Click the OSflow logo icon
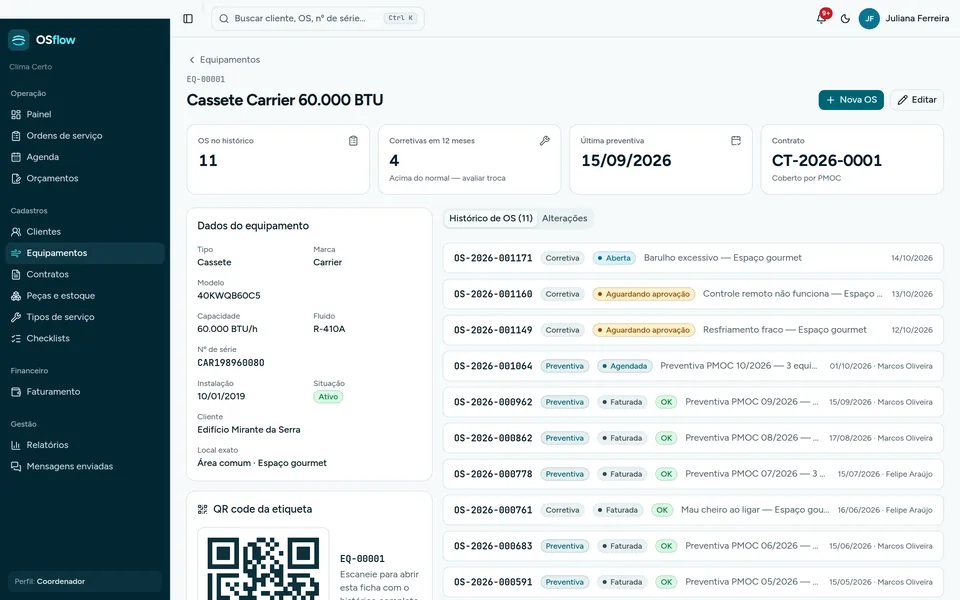 point(18,40)
